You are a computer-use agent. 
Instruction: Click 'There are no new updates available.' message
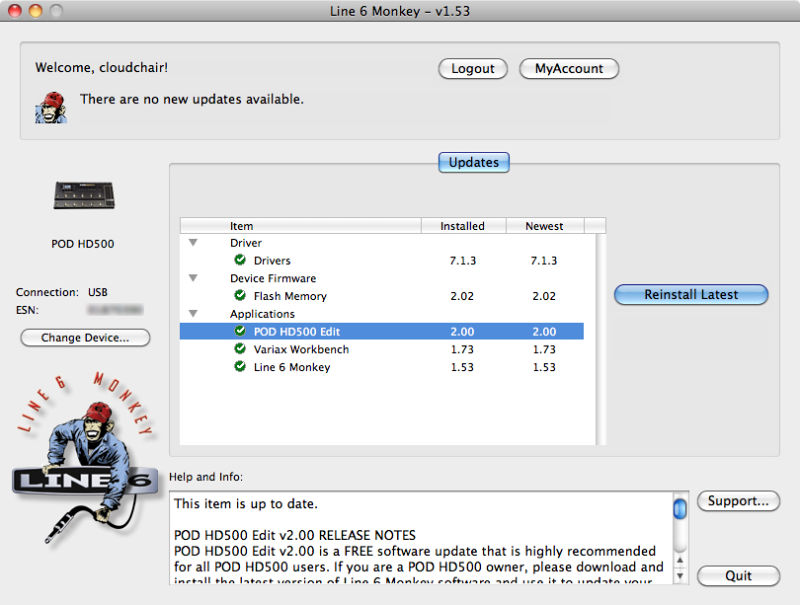192,99
